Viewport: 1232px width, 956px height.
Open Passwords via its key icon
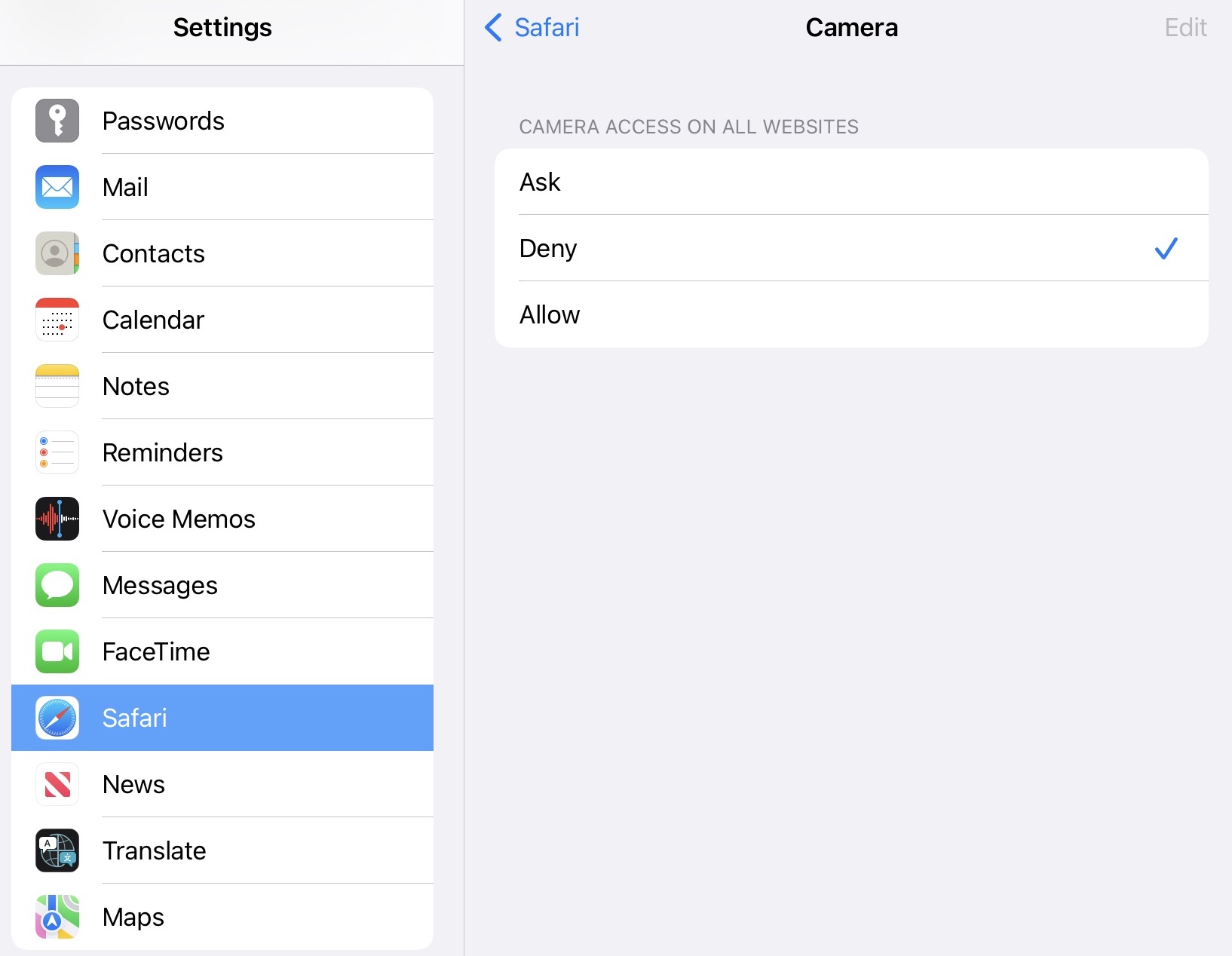[57, 121]
